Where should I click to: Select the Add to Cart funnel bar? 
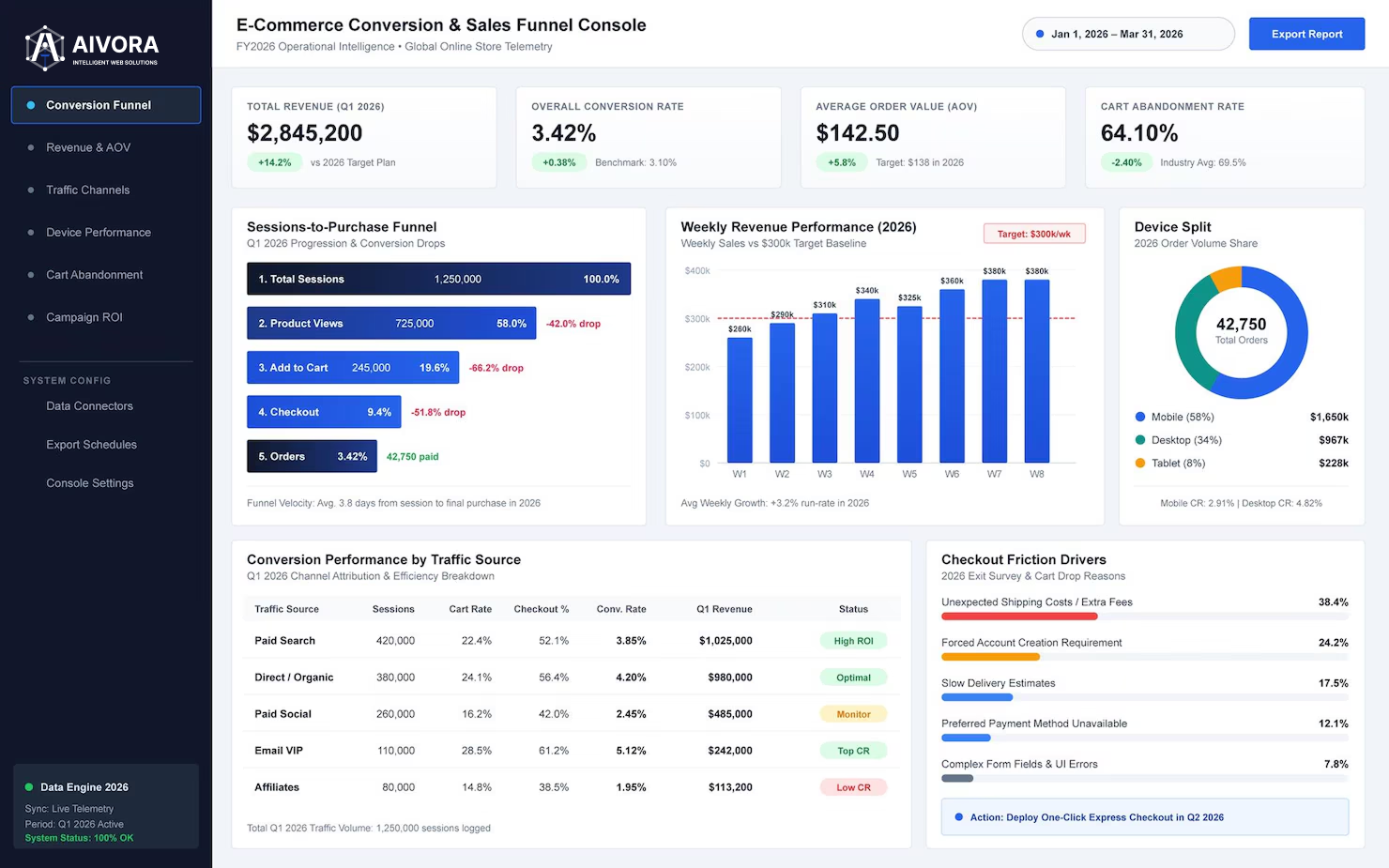(353, 368)
